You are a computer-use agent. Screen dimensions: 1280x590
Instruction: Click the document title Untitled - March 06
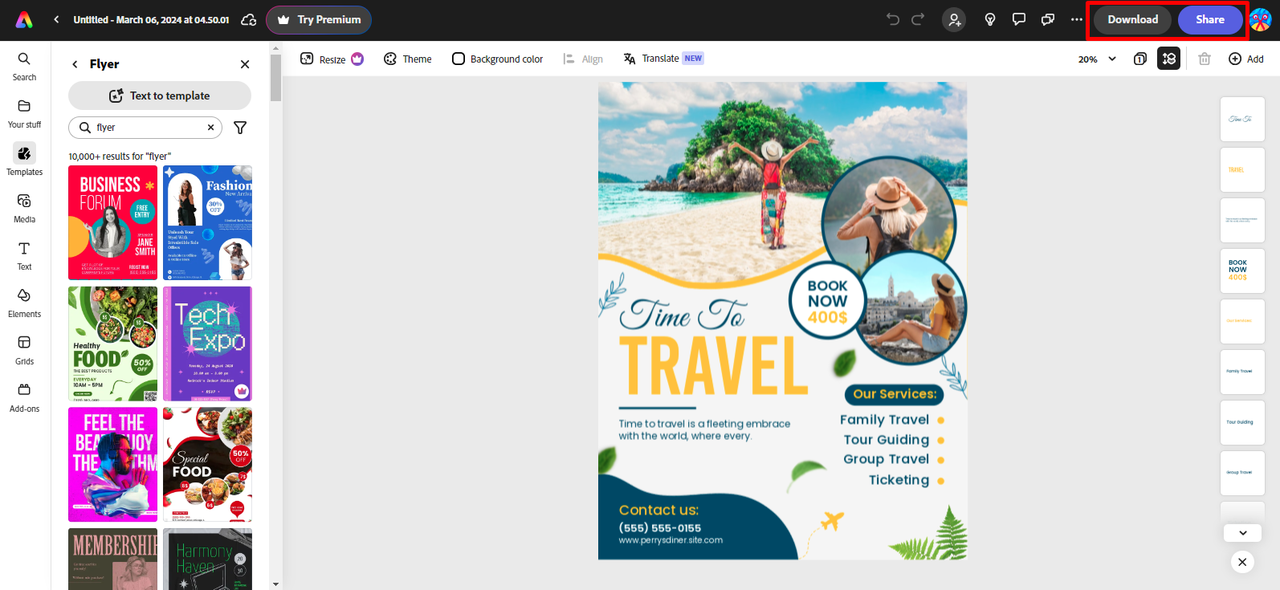(151, 20)
